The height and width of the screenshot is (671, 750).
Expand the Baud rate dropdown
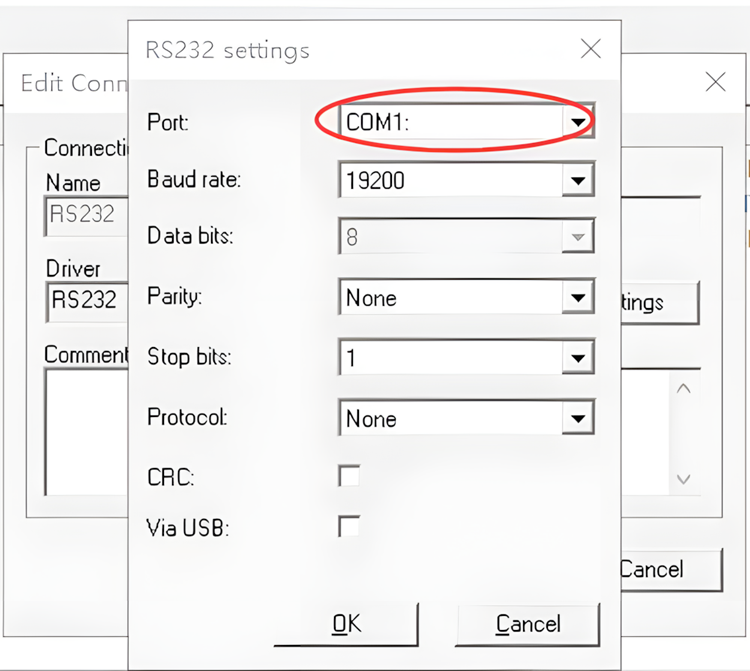click(577, 181)
